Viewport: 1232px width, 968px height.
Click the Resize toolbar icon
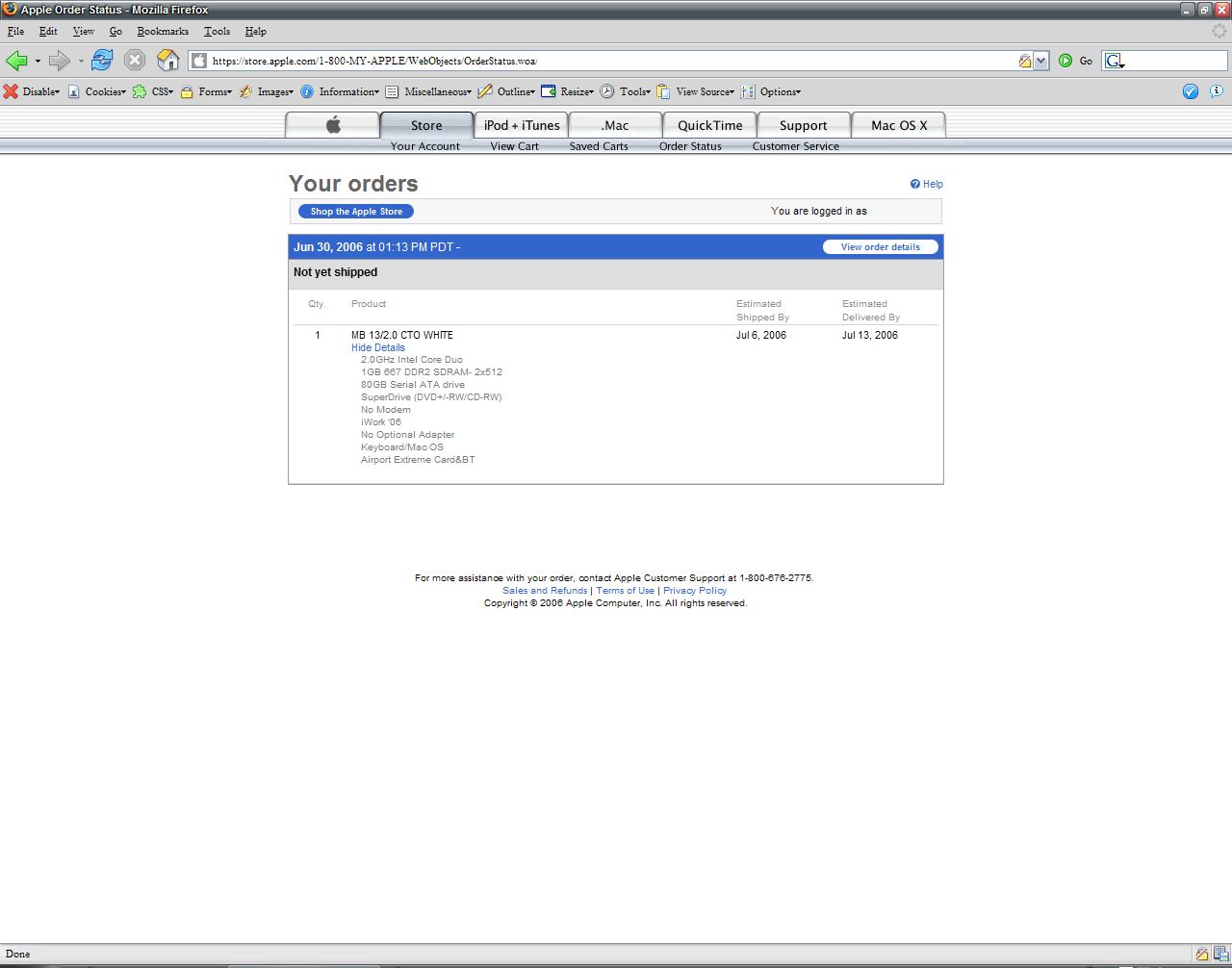click(x=549, y=91)
